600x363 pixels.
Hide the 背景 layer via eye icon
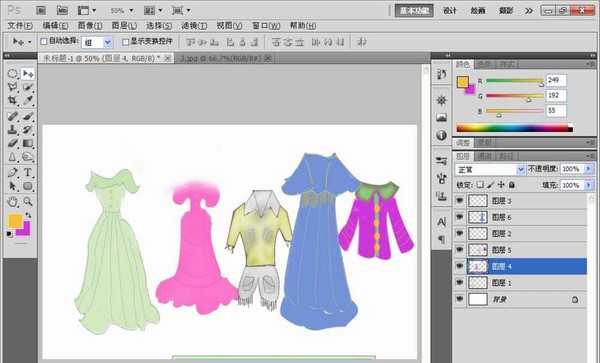coord(460,299)
